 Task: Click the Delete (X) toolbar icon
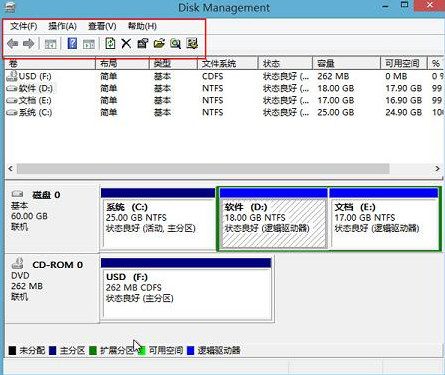pos(126,43)
